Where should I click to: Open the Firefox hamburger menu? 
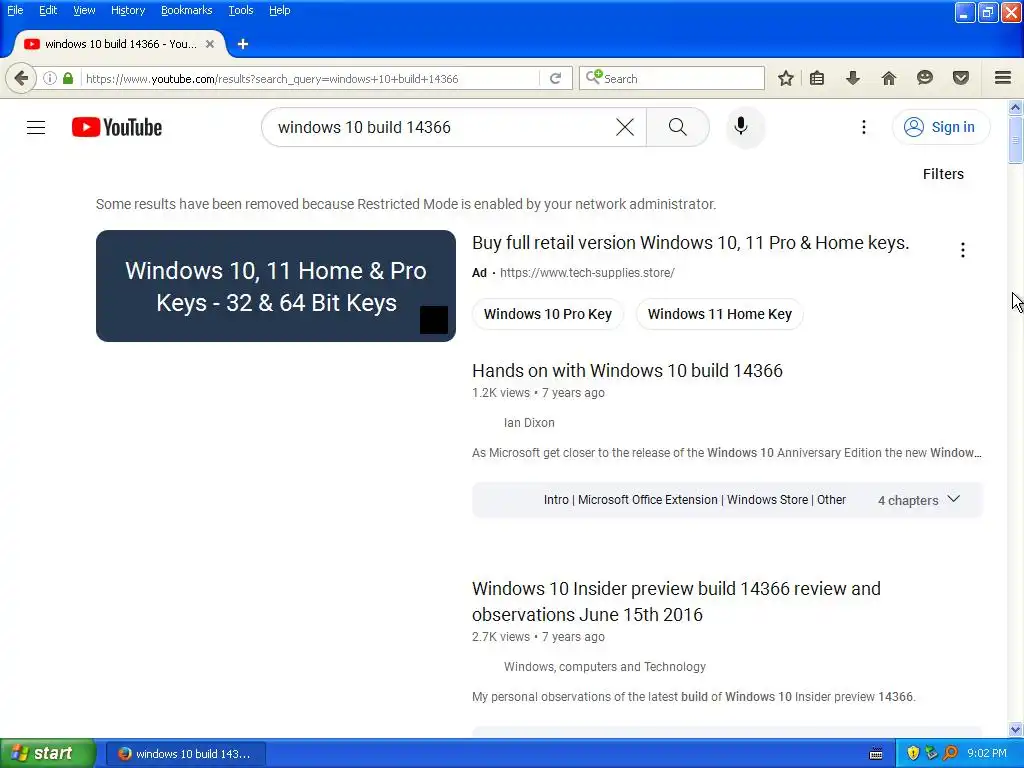pyautogui.click(x=1003, y=78)
